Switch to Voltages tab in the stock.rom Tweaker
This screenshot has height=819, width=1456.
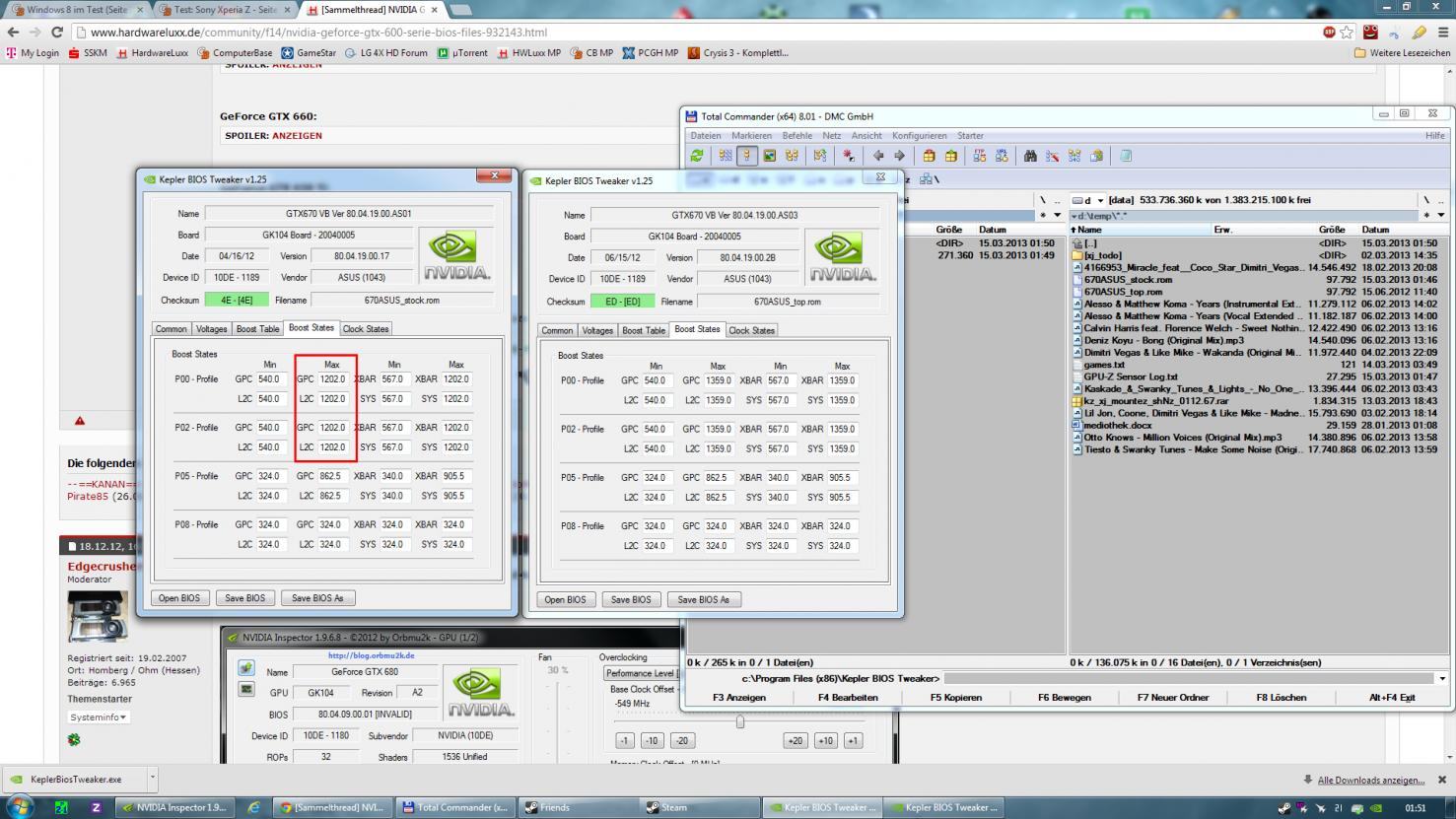211,329
